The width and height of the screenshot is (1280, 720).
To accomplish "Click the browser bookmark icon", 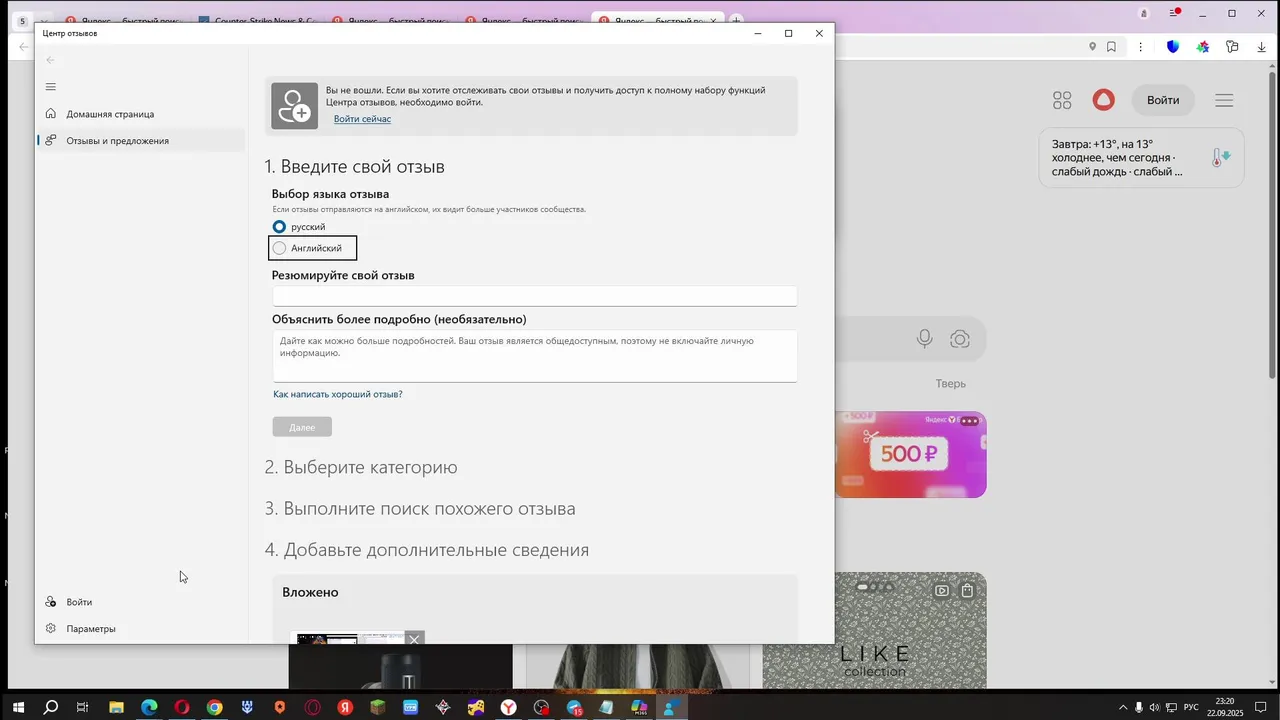I will (x=1111, y=47).
